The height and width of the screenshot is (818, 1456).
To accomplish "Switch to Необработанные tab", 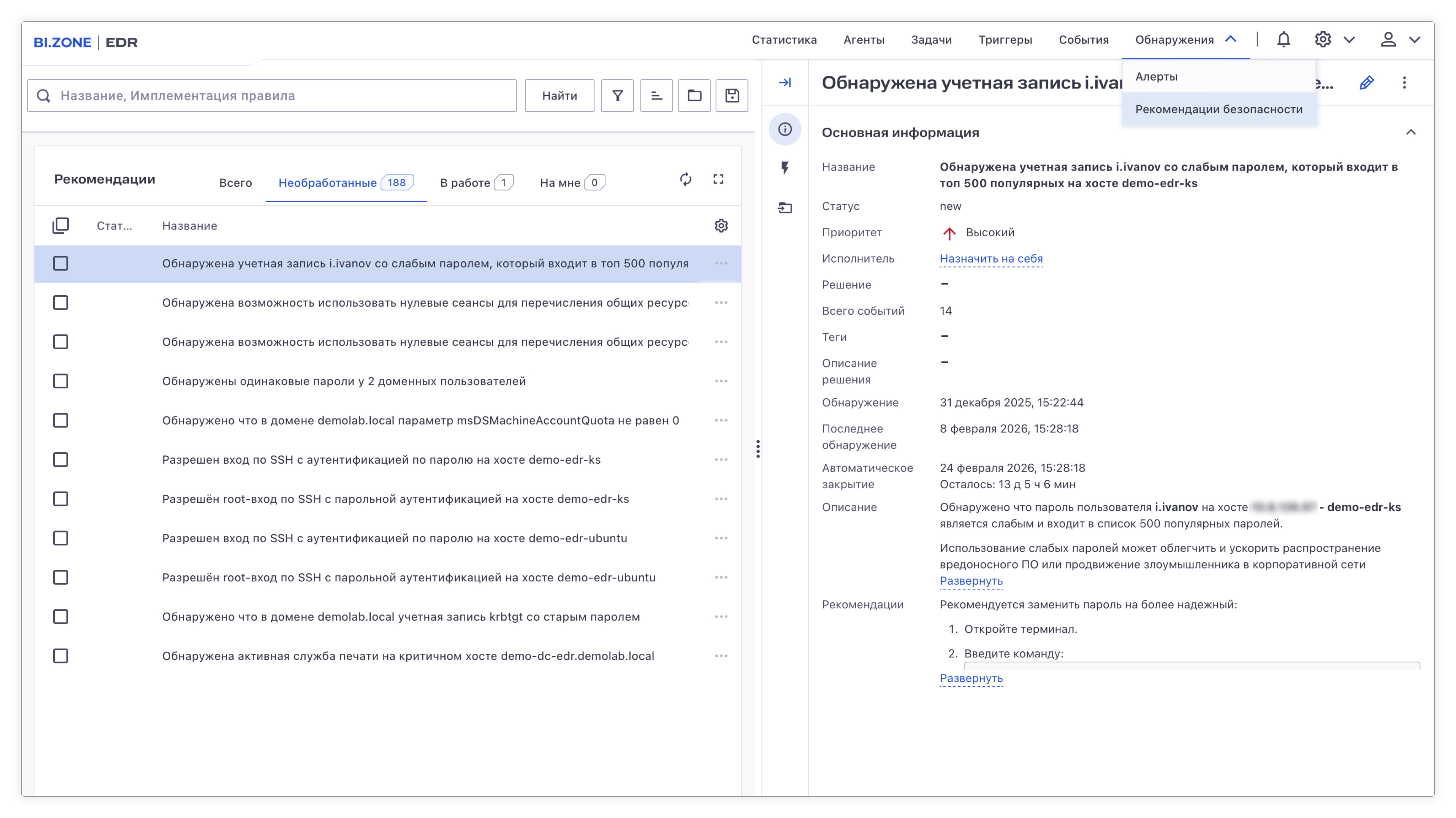I will click(x=346, y=182).
